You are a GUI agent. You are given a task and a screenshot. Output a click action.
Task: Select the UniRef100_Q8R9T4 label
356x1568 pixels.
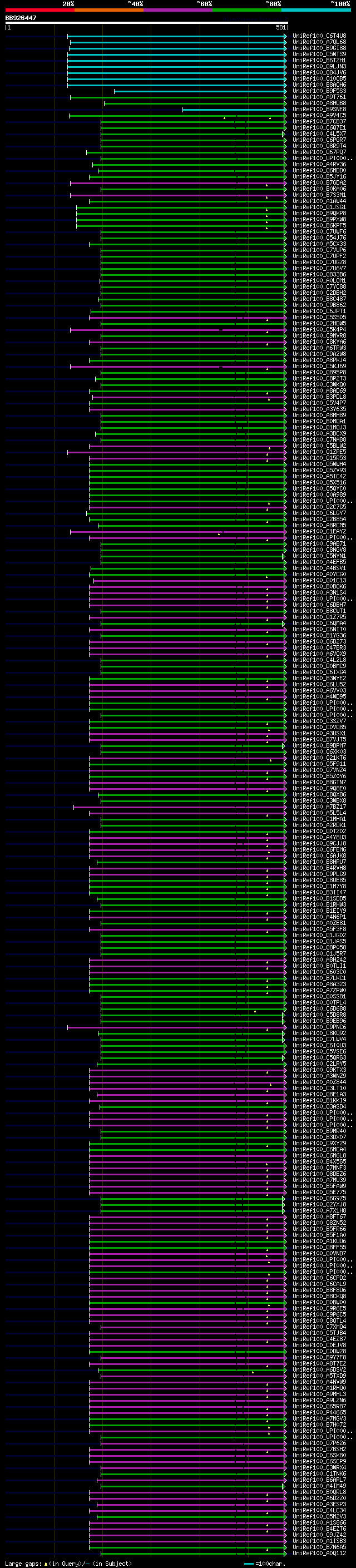pos(319,146)
